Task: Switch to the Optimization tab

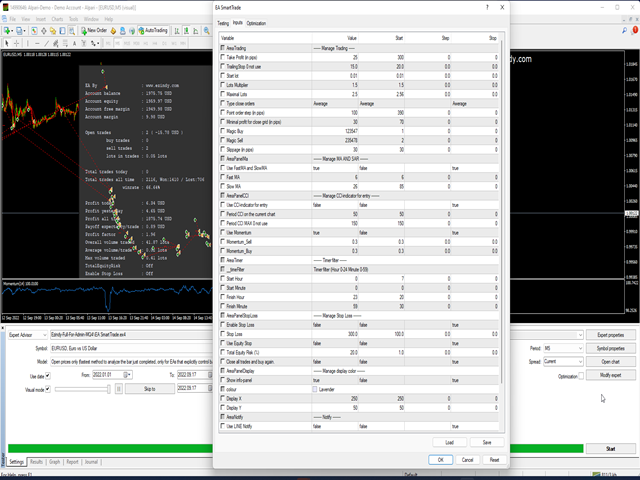Action: pyautogui.click(x=256, y=23)
